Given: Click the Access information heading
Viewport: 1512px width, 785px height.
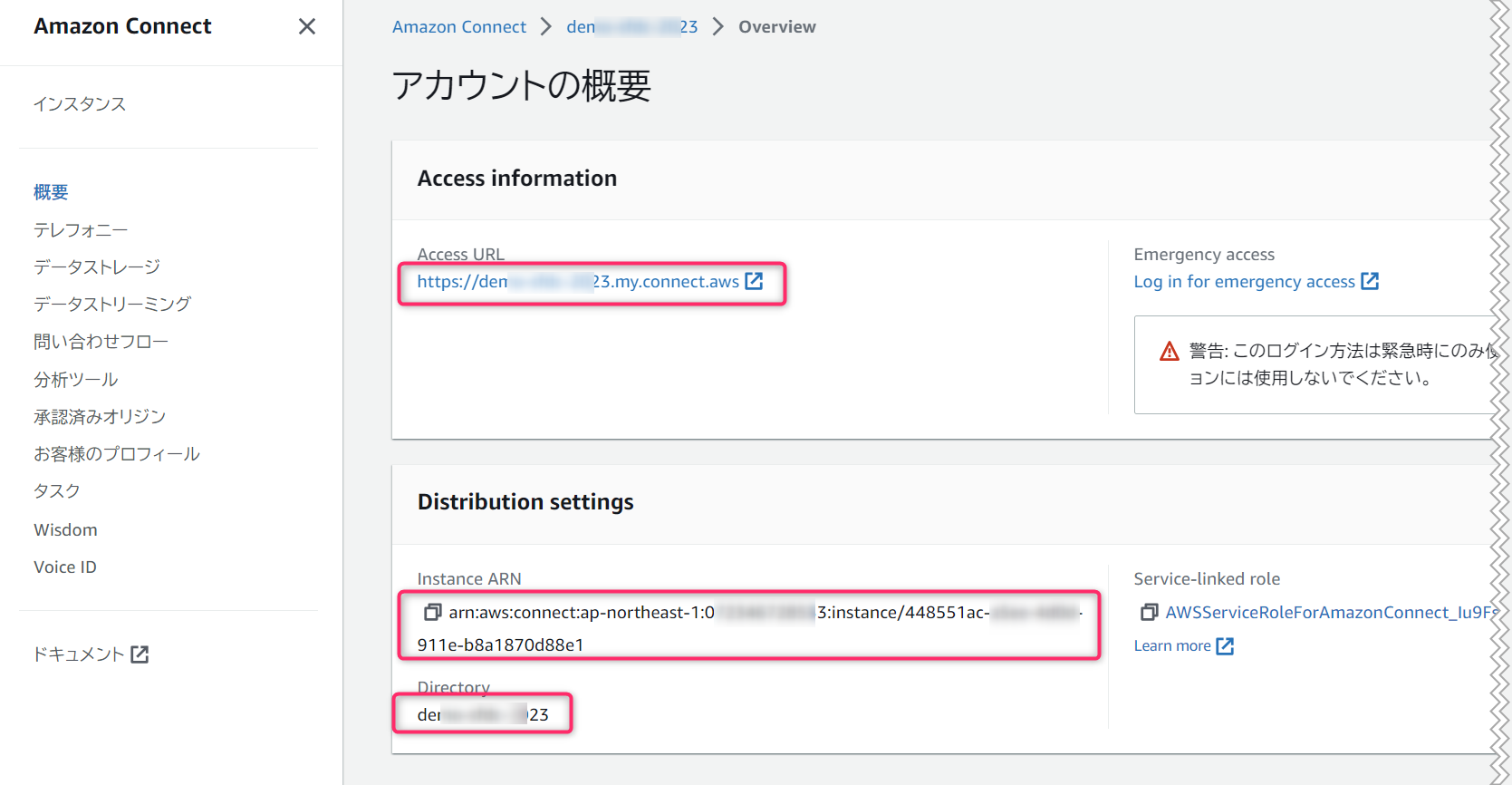Looking at the screenshot, I should 517,179.
